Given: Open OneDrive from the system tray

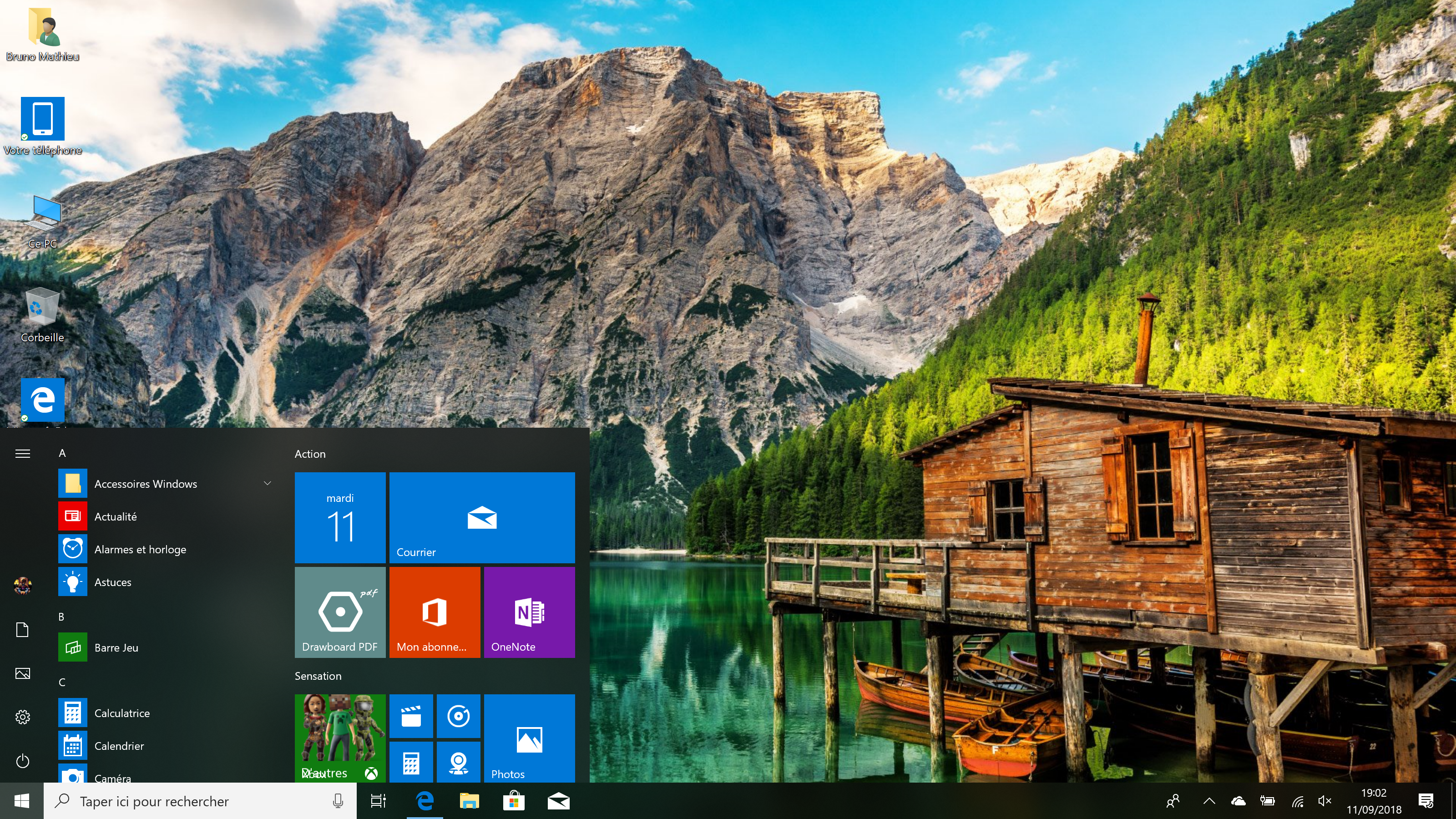Looking at the screenshot, I should click(1238, 801).
